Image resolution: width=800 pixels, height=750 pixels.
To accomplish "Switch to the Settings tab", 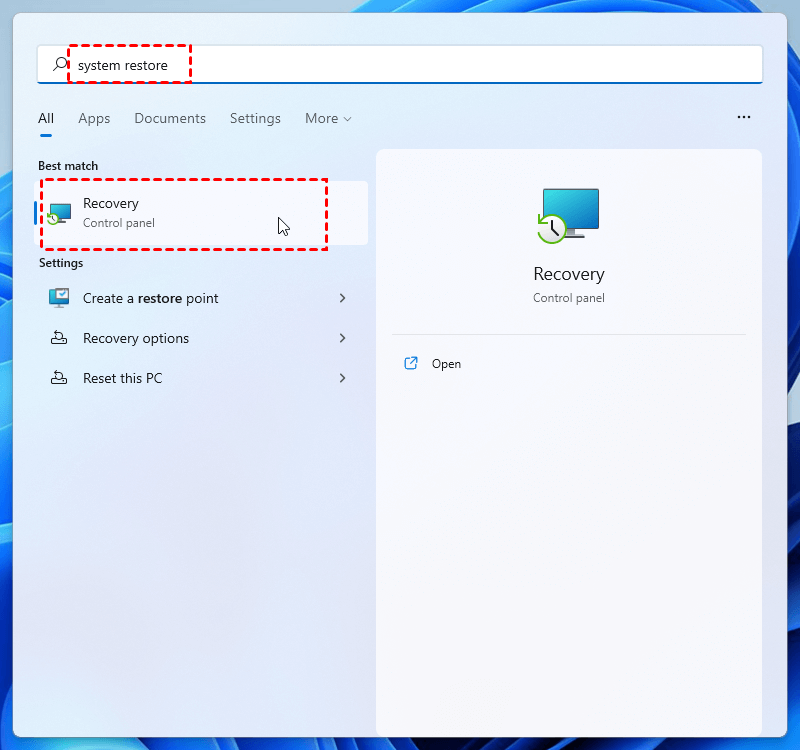I will coord(255,118).
